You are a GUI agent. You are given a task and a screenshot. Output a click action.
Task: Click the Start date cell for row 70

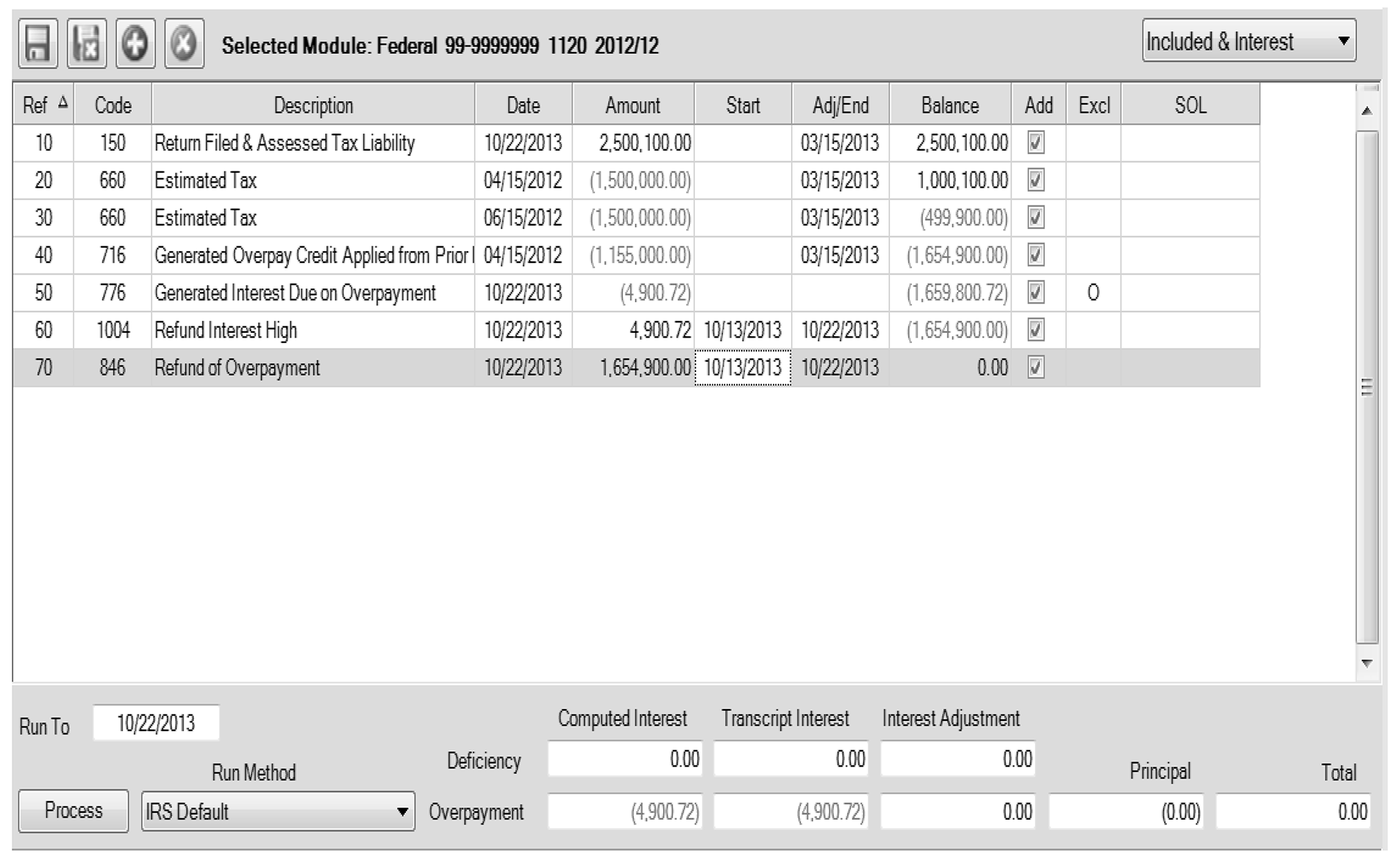point(743,367)
